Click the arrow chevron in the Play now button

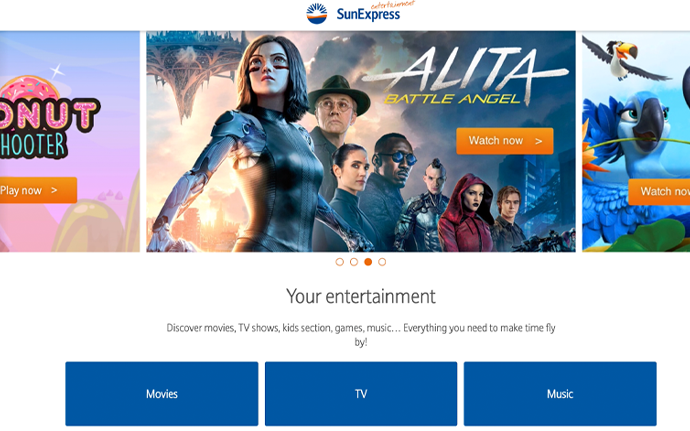(x=54, y=190)
